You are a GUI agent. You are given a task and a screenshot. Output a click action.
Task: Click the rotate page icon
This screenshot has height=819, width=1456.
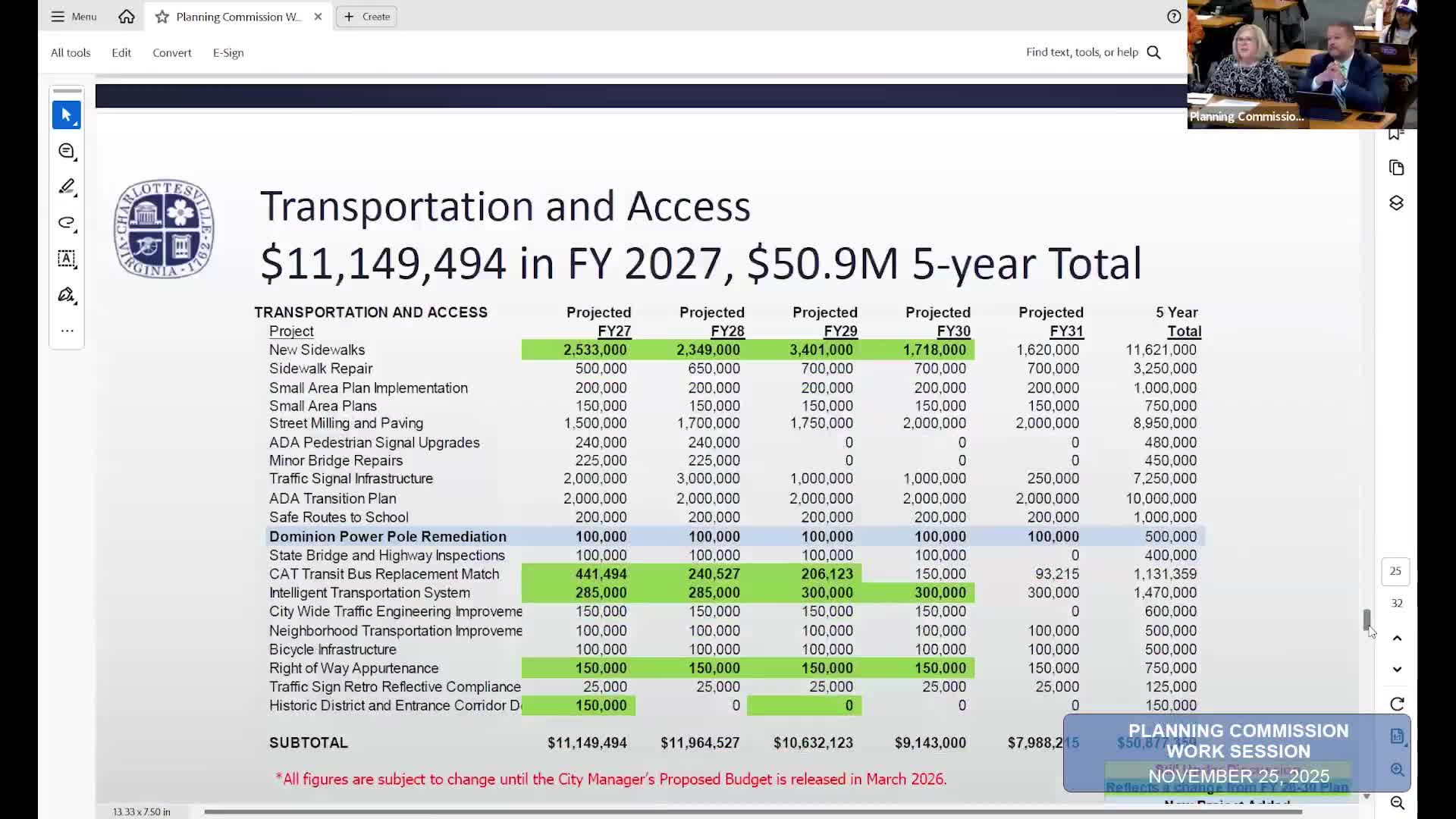pyautogui.click(x=1398, y=703)
